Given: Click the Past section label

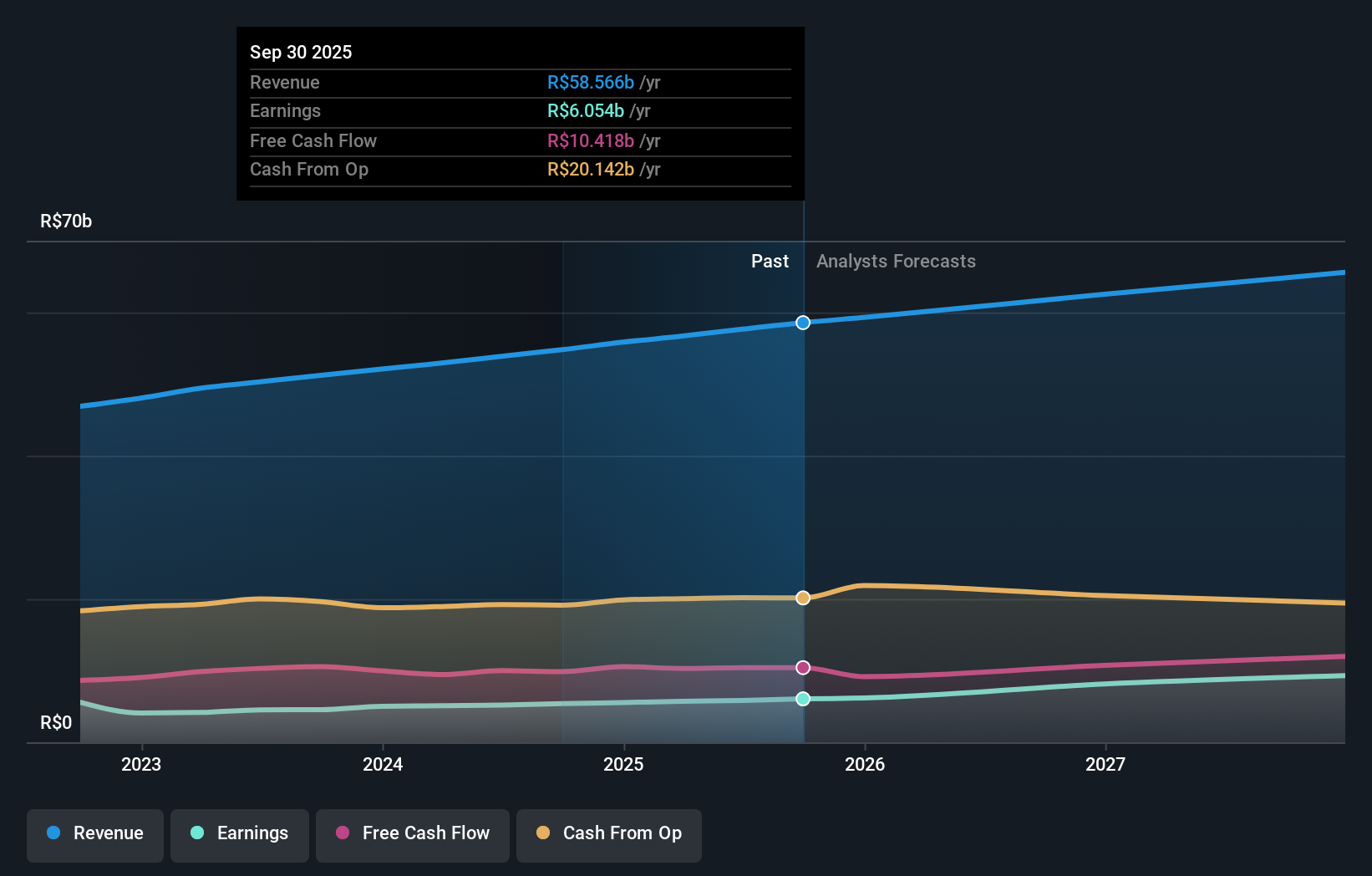Looking at the screenshot, I should [x=770, y=261].
